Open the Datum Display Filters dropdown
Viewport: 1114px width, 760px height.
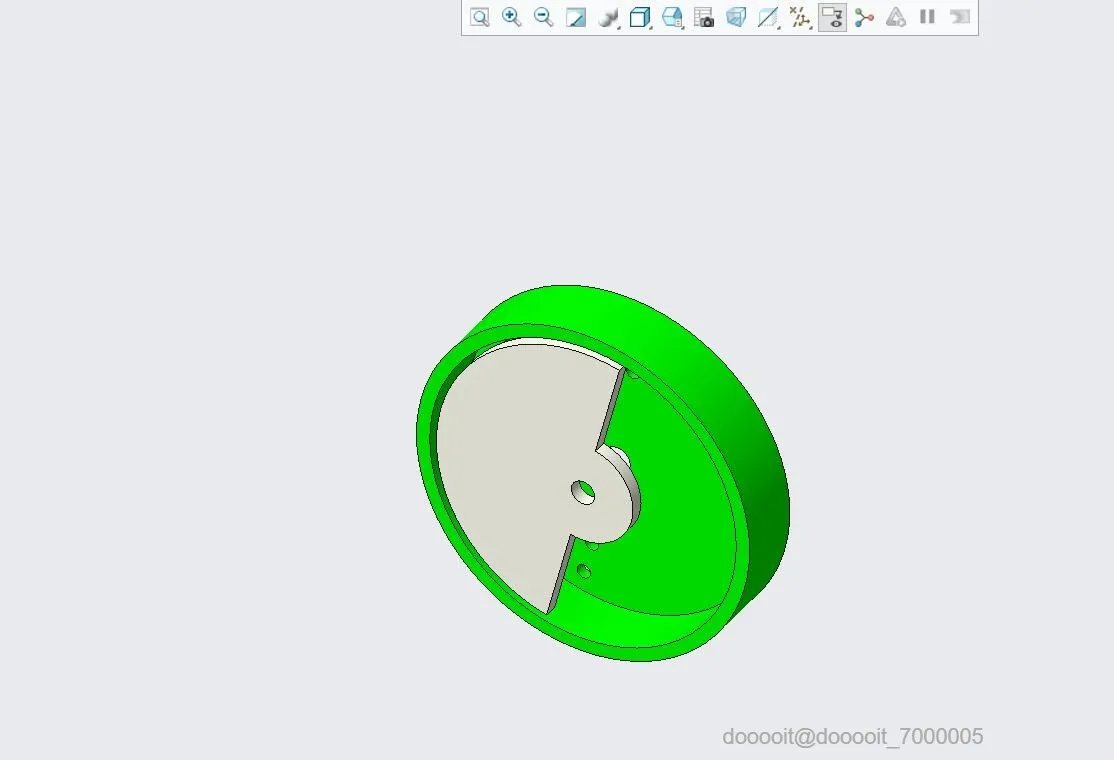click(x=768, y=17)
